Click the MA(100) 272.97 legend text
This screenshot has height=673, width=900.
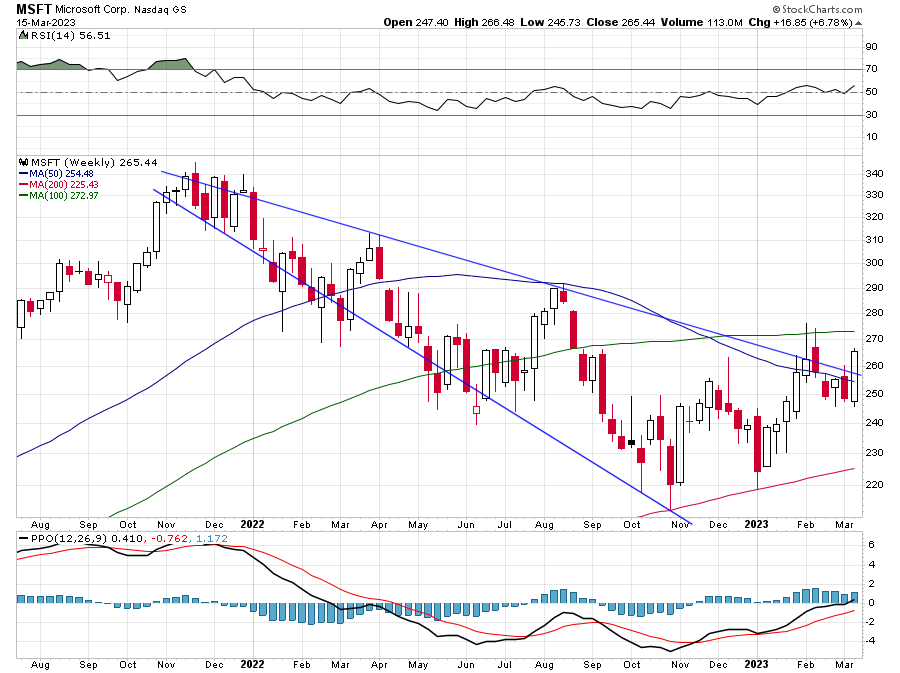pos(64,195)
